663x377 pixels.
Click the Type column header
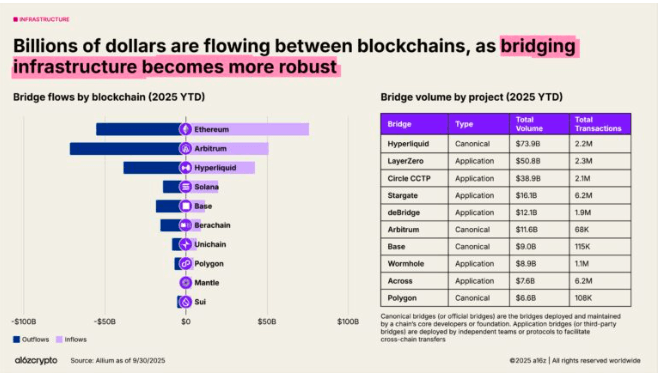[479, 124]
